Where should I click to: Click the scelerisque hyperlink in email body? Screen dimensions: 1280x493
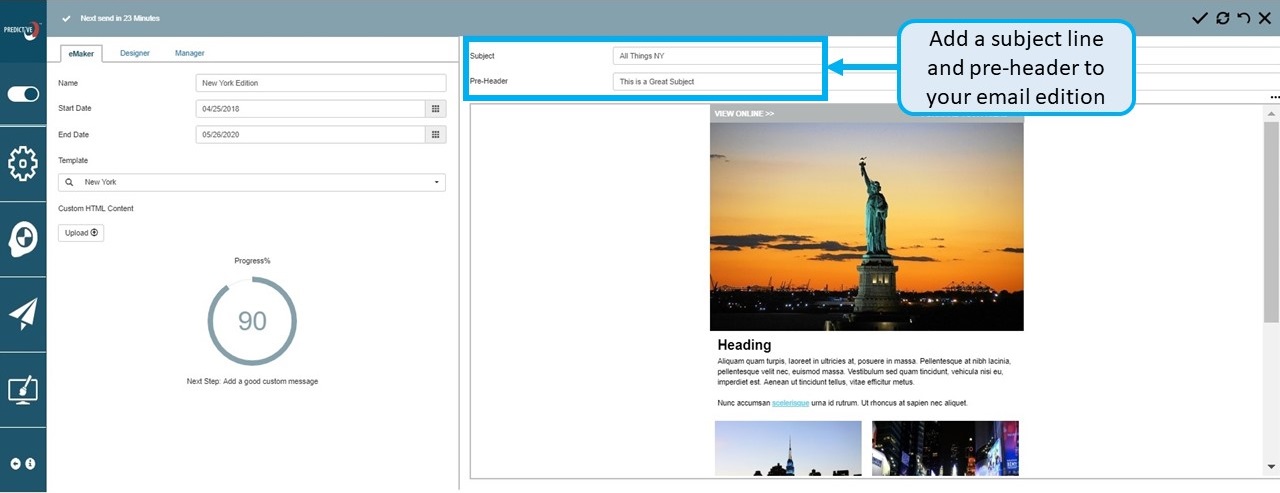coord(790,403)
